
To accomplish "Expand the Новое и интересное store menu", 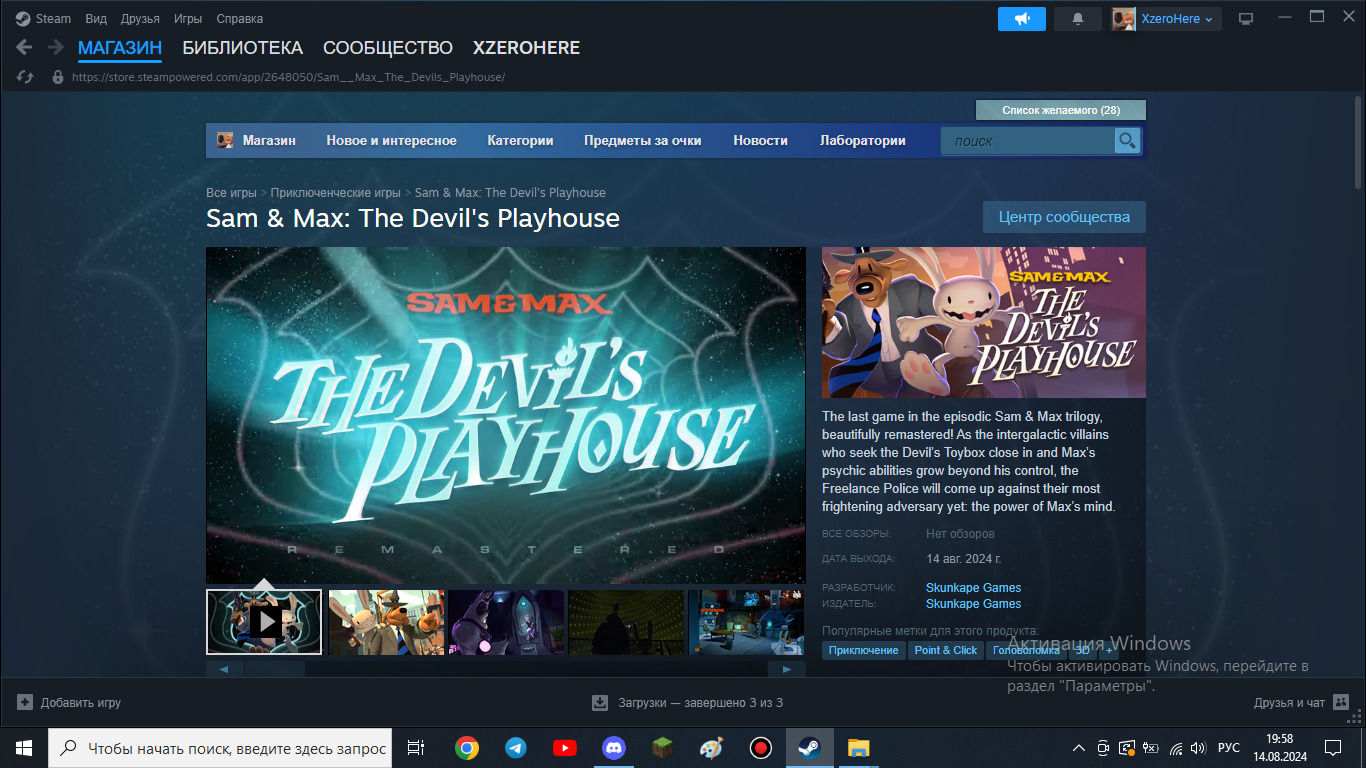I will click(x=391, y=141).
